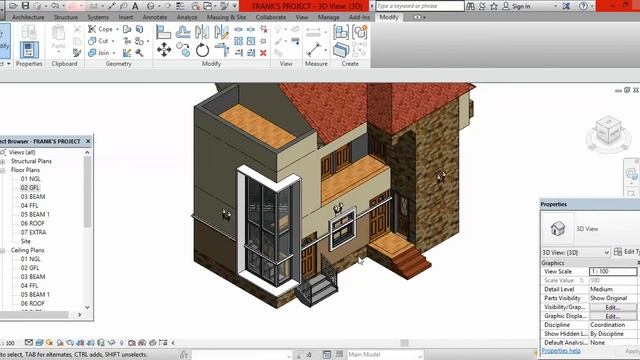640x360 pixels.
Task: Open file icon in quick access toolbar
Action: tap(13, 6)
